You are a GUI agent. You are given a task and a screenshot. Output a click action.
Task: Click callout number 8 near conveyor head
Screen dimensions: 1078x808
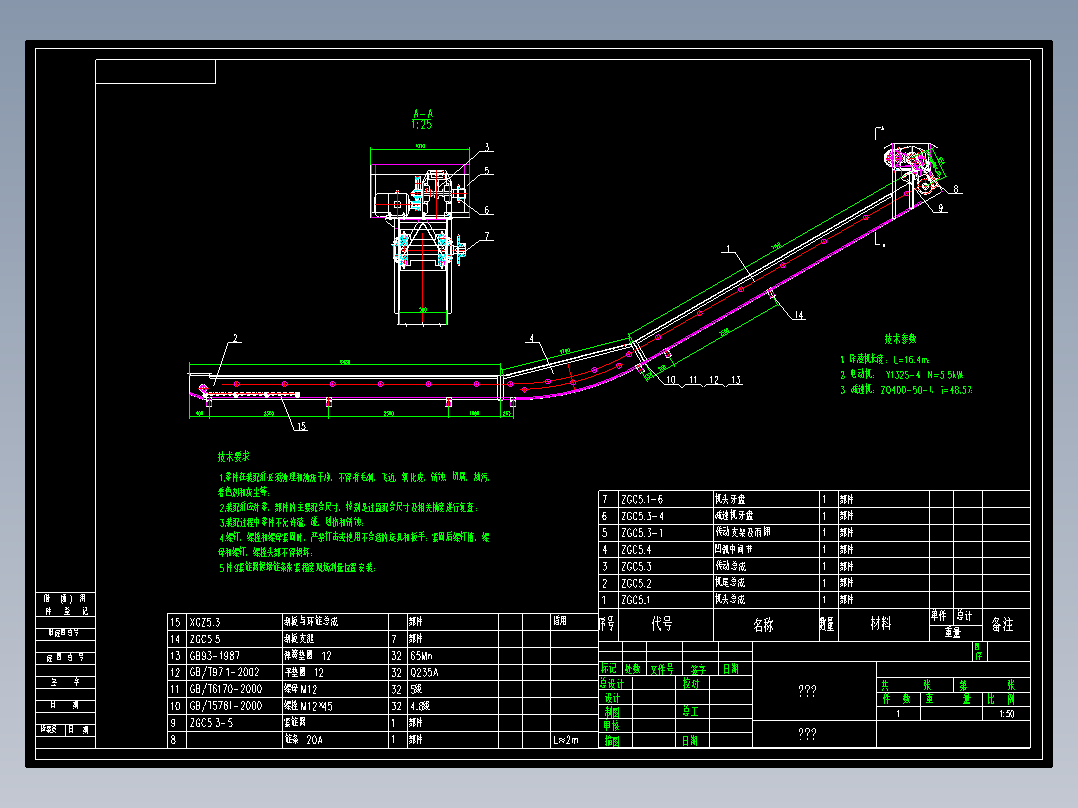pos(956,189)
